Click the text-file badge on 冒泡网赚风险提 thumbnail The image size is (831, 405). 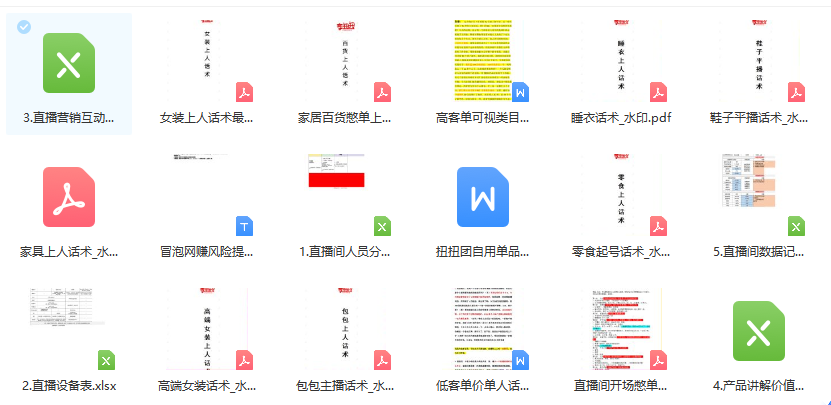click(x=244, y=226)
